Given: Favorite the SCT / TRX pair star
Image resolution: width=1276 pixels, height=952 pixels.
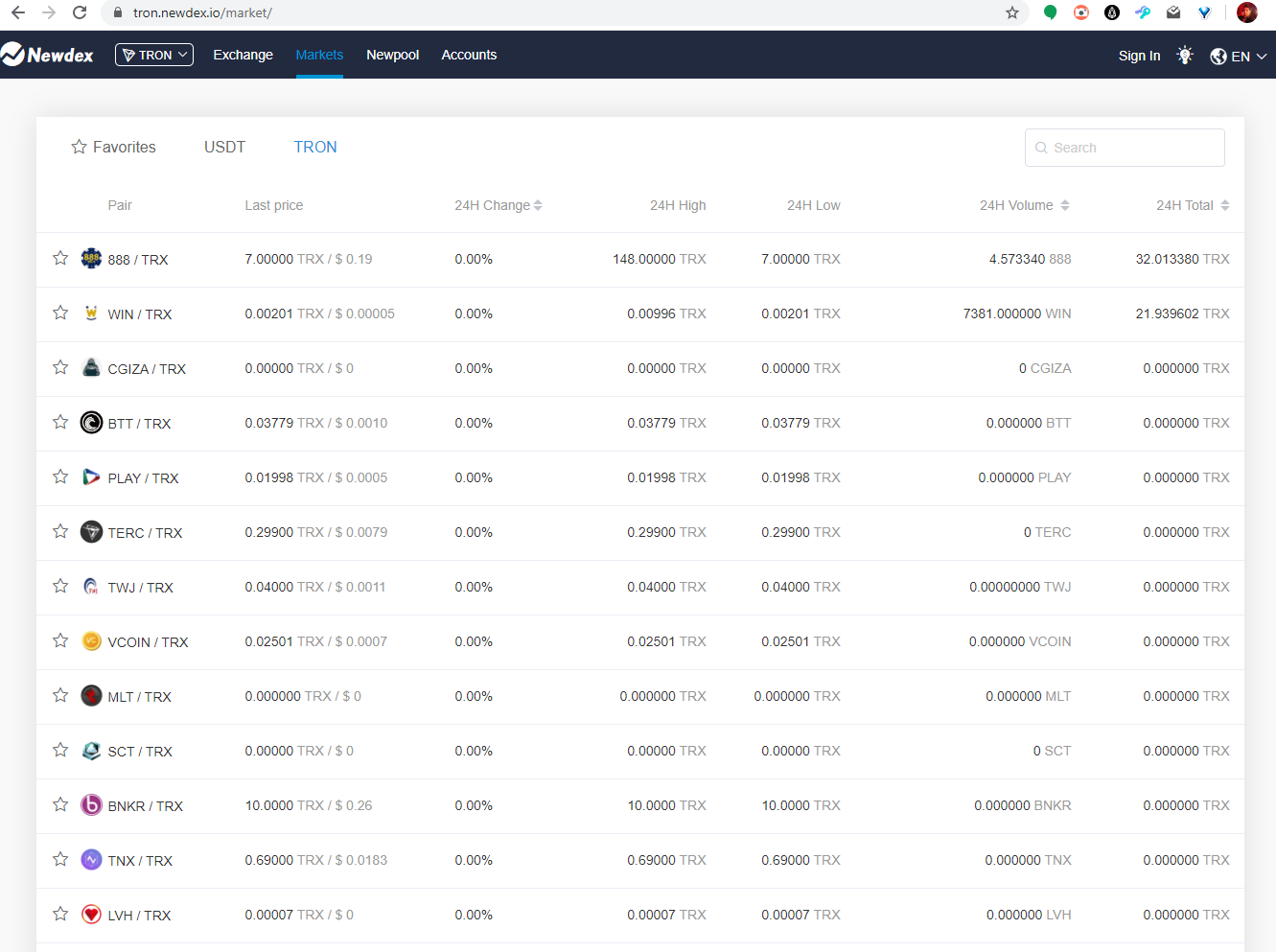Looking at the screenshot, I should tap(60, 750).
